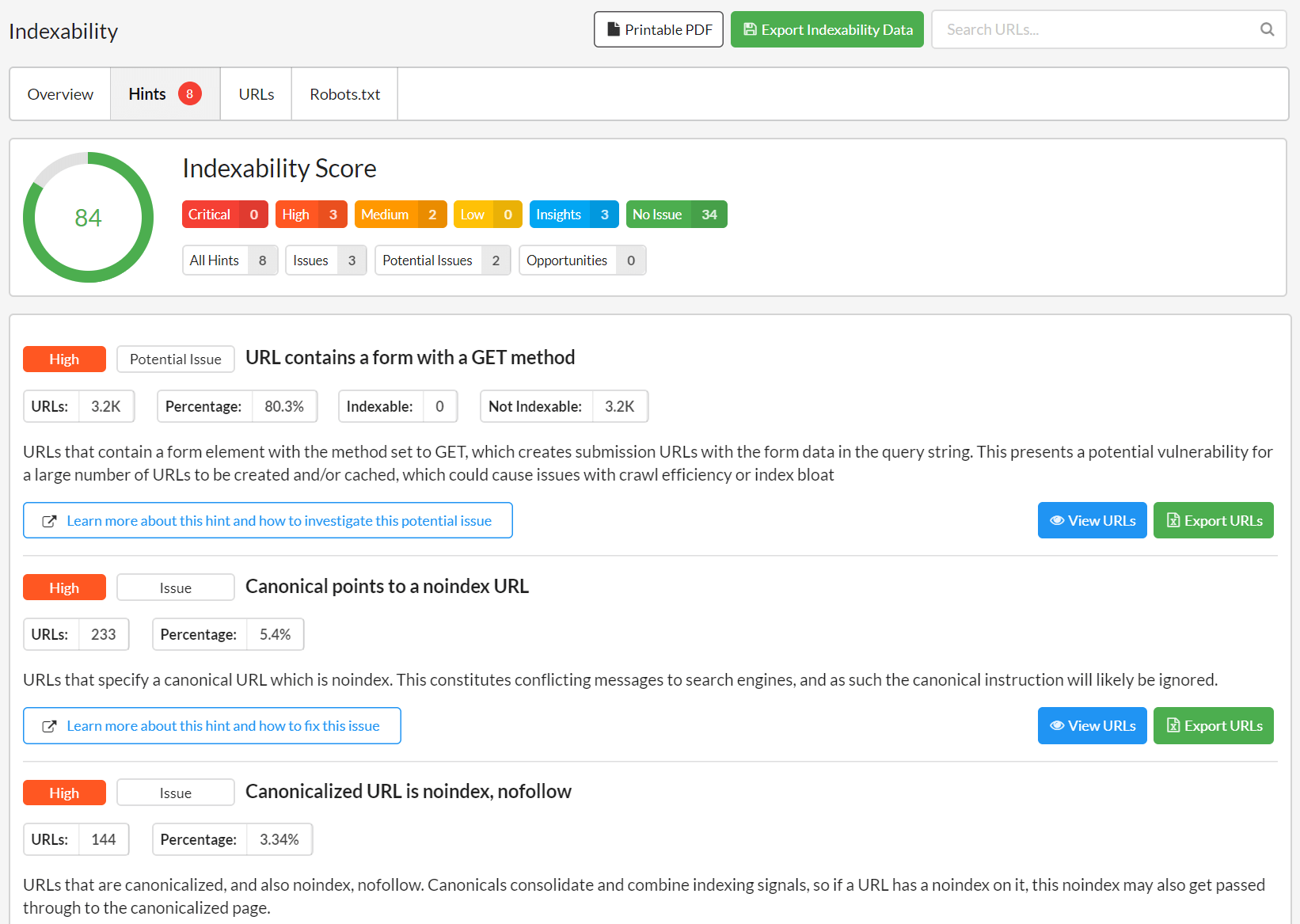
Task: Click the save icon on Export Indexability Data
Action: (750, 29)
